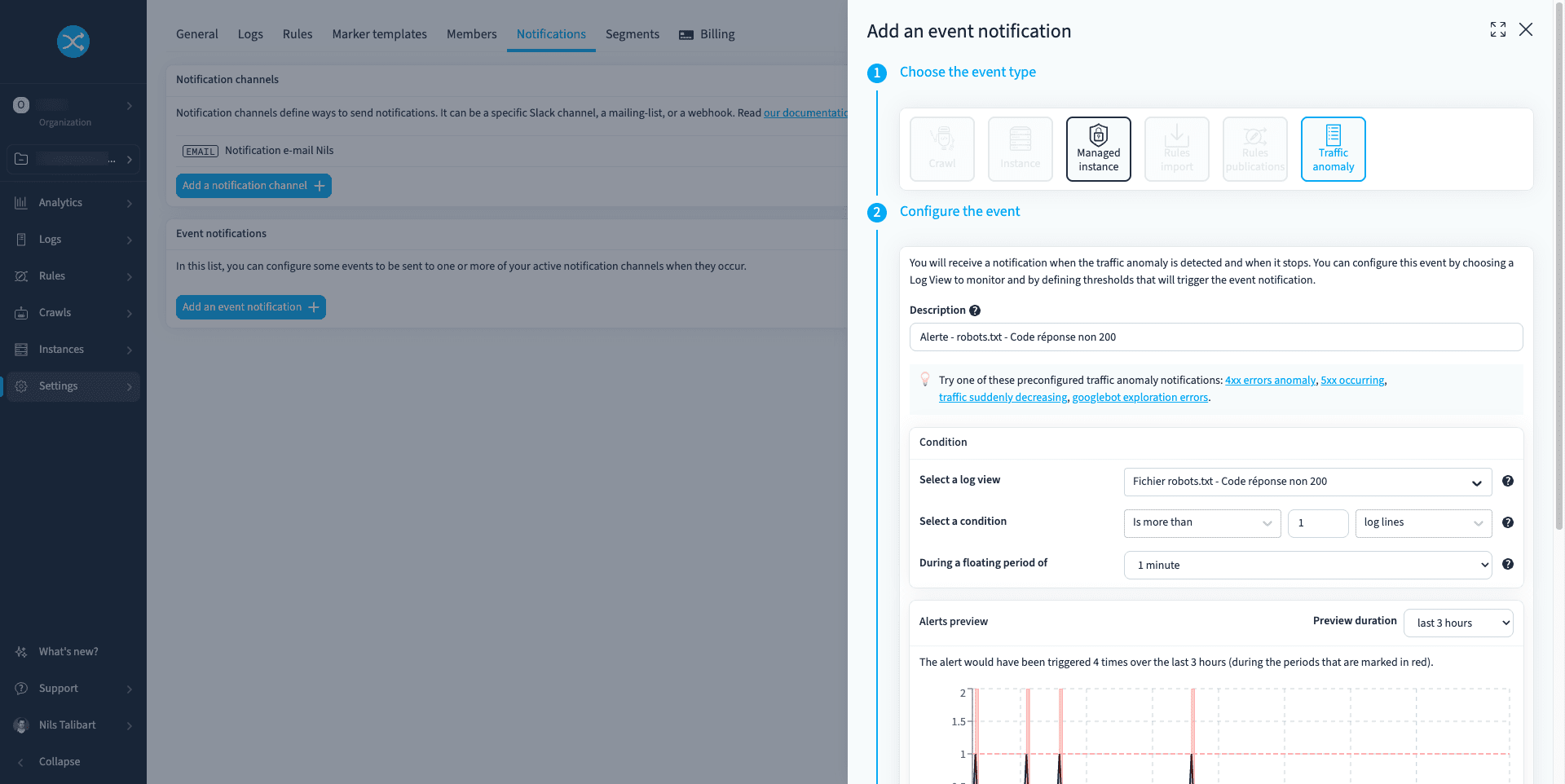The height and width of the screenshot is (784, 1565).
Task: Open the 'Is more than' condition dropdown
Action: [1202, 523]
